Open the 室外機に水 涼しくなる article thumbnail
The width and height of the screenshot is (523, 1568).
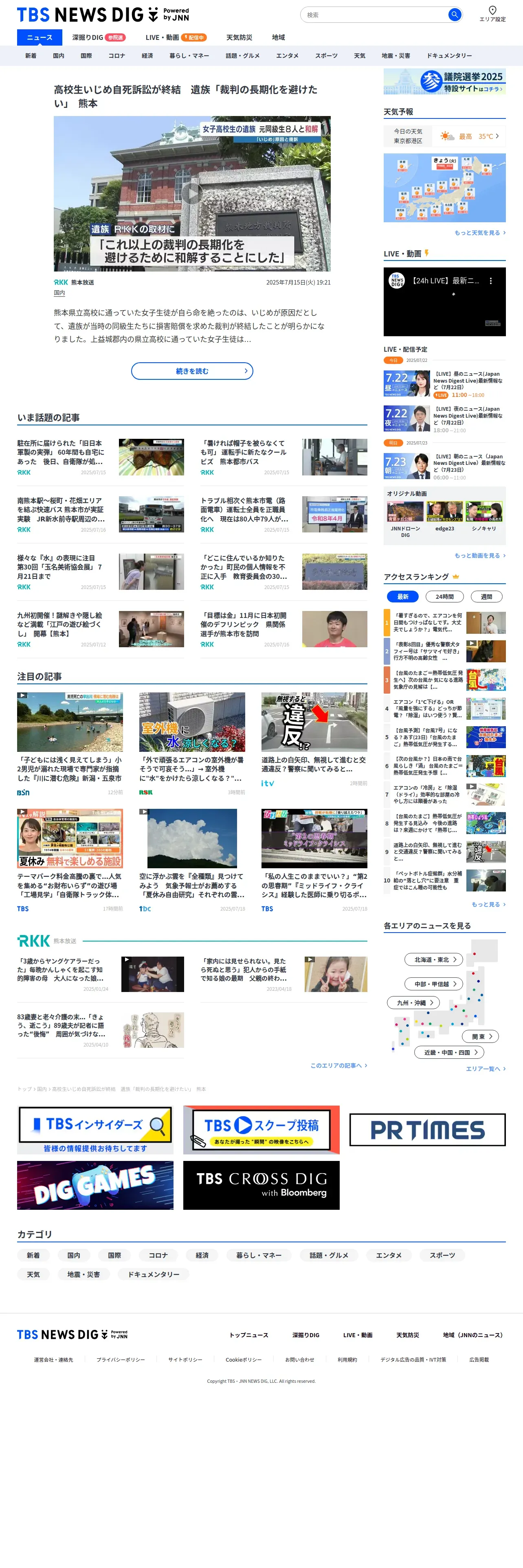192,722
